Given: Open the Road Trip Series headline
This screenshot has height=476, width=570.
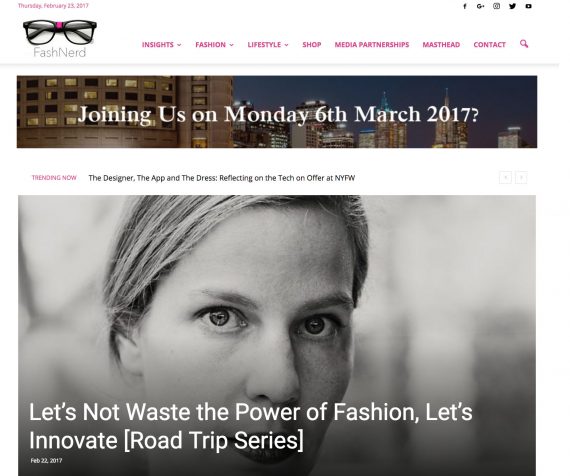Looking at the screenshot, I should tap(251, 426).
